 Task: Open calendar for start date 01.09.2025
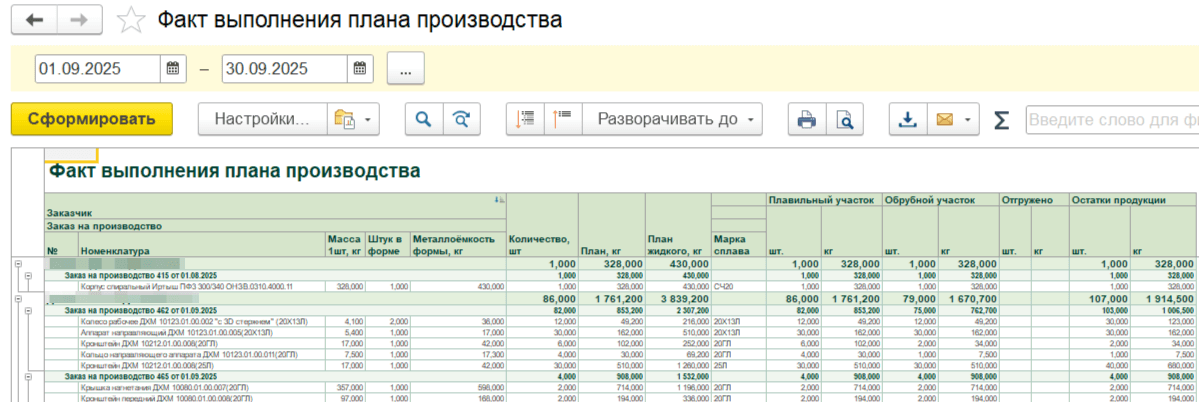pyautogui.click(x=172, y=69)
